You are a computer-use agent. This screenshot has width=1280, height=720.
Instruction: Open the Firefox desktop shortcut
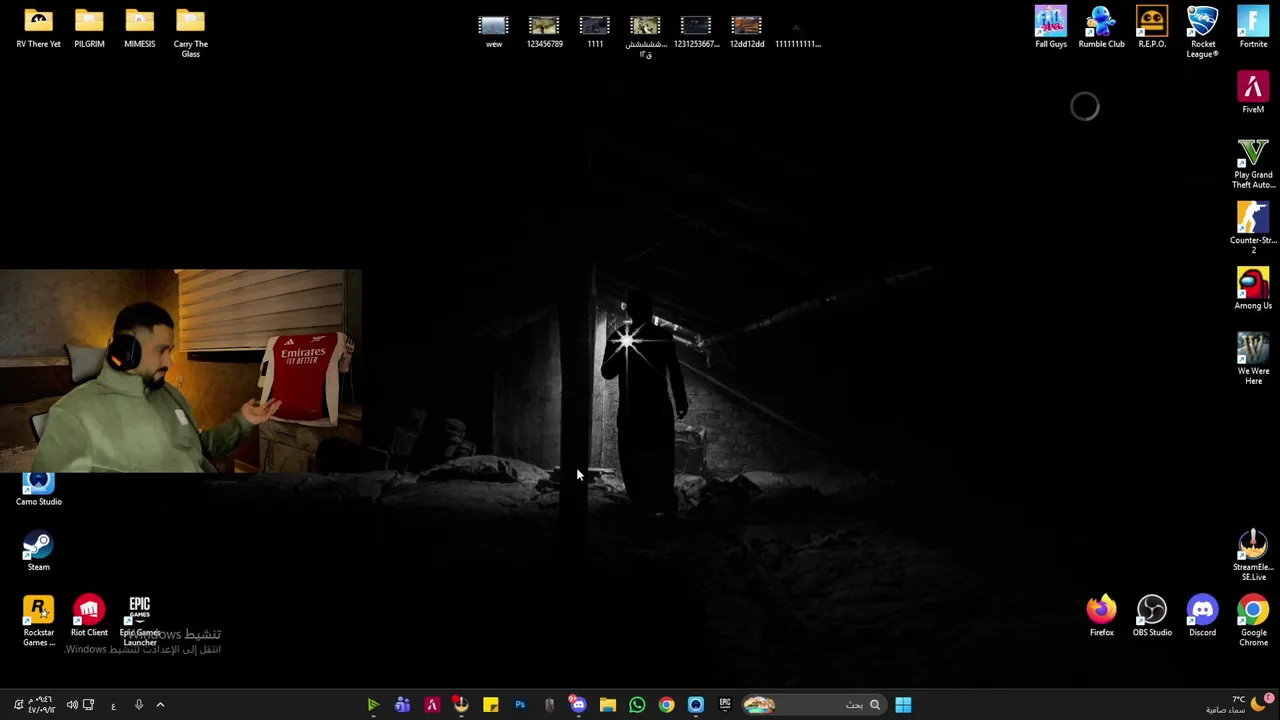(x=1101, y=616)
